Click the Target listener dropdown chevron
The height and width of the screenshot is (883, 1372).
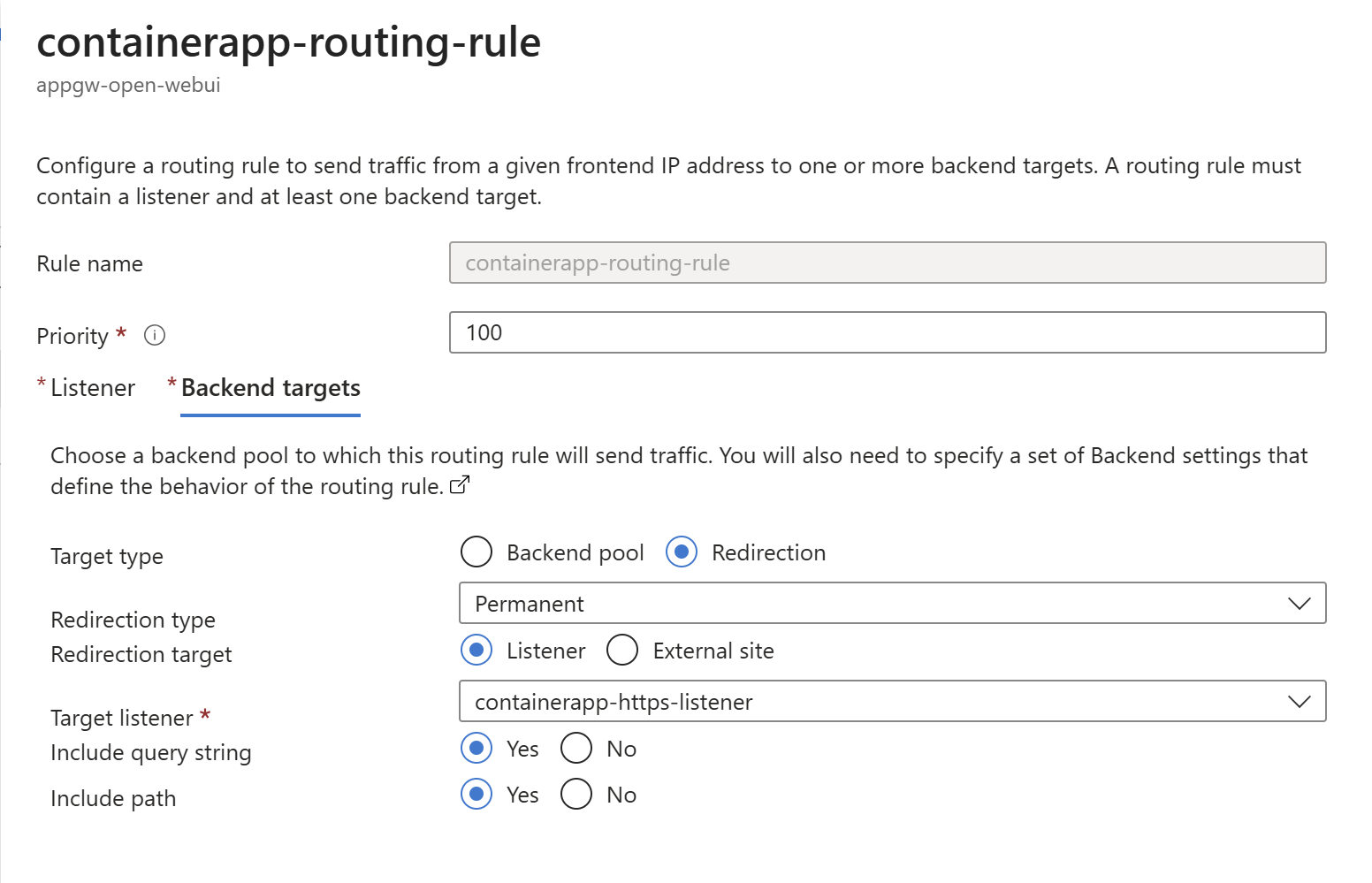click(x=1299, y=702)
